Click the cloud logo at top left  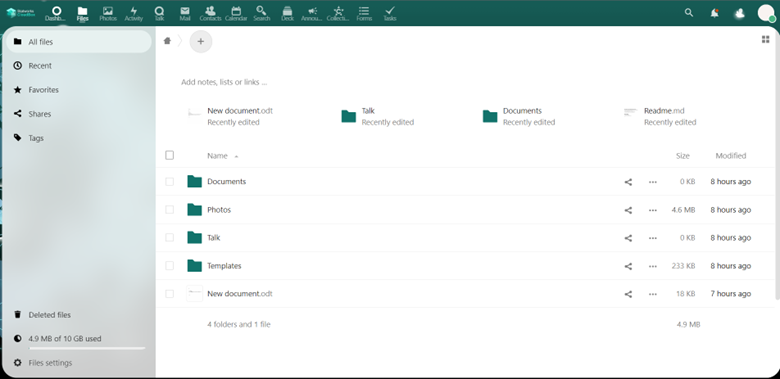pos(21,12)
